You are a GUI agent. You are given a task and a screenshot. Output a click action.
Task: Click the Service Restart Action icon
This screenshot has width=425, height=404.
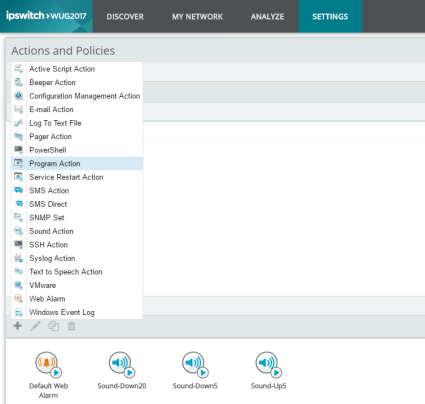tap(19, 177)
